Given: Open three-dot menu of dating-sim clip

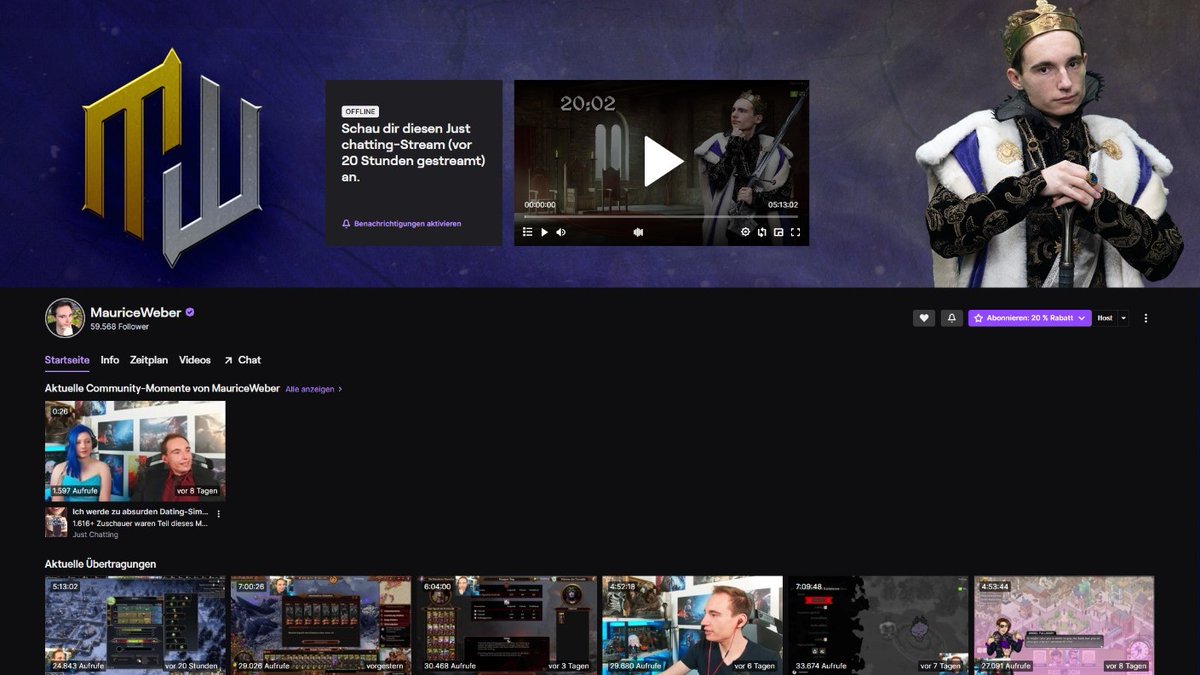Looking at the screenshot, I should 218,514.
